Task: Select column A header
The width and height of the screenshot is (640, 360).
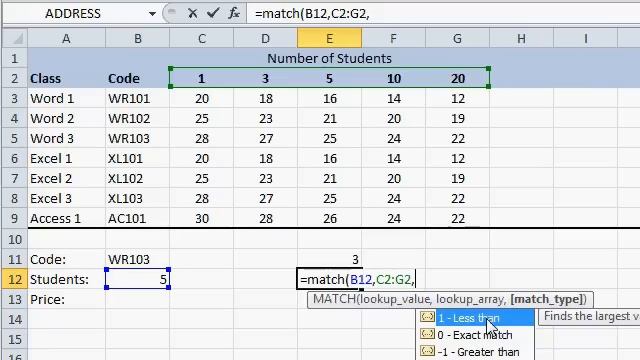Action: click(66, 39)
